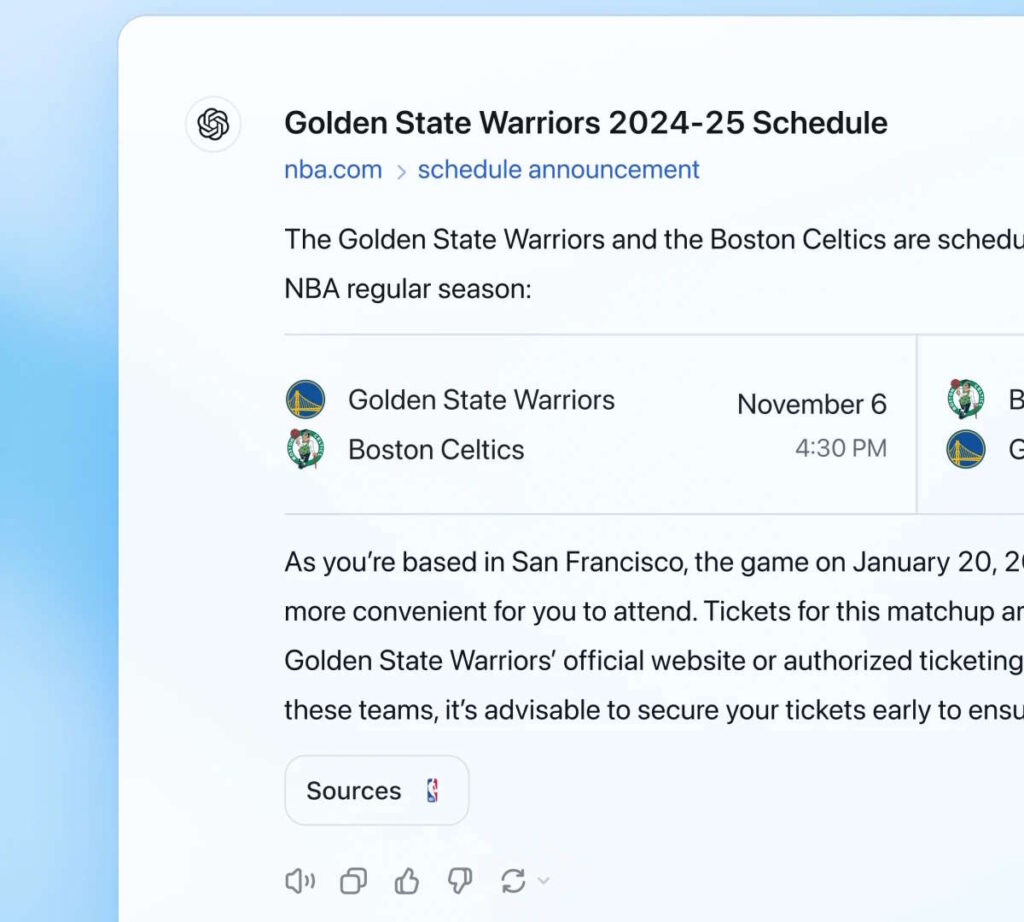
Task: Click the Boston Celtics logo in first card
Action: (x=306, y=449)
